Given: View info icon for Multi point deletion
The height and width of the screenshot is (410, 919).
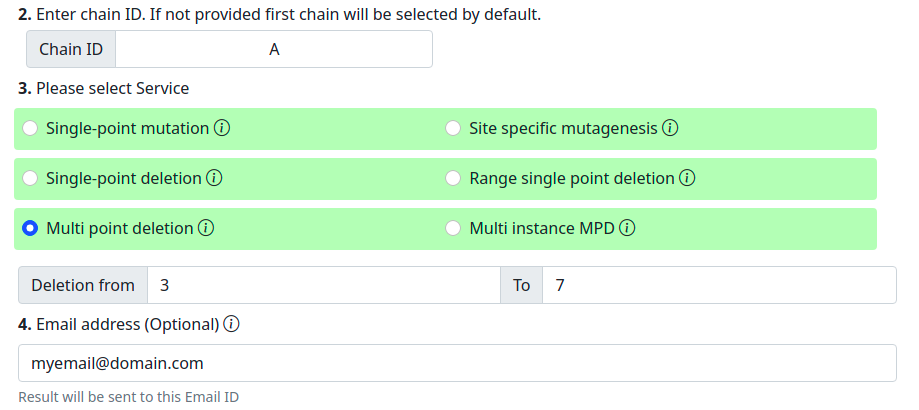Looking at the screenshot, I should point(206,228).
